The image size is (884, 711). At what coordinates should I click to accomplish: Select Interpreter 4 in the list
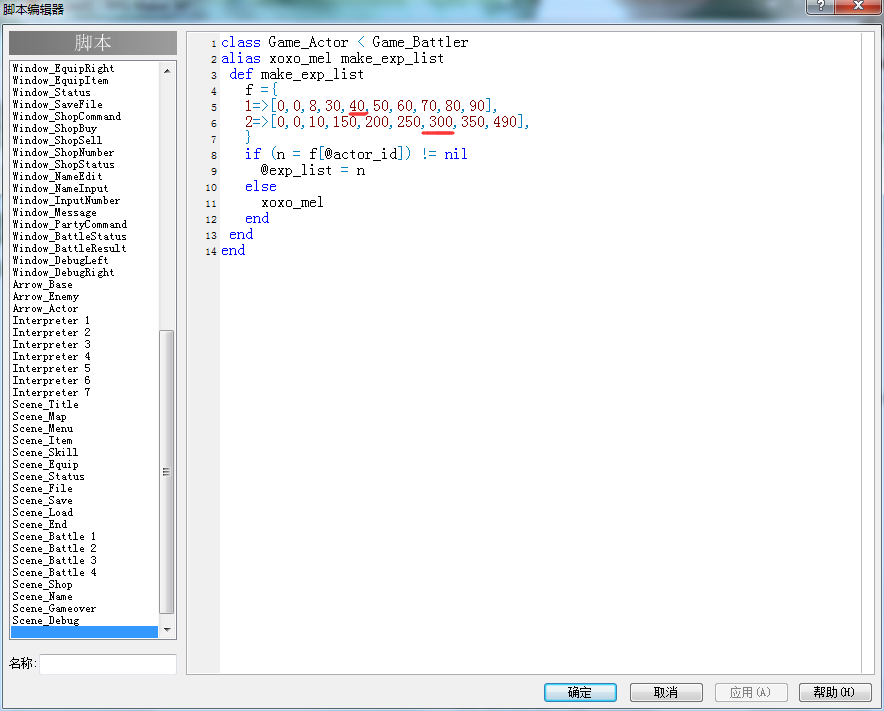click(51, 356)
